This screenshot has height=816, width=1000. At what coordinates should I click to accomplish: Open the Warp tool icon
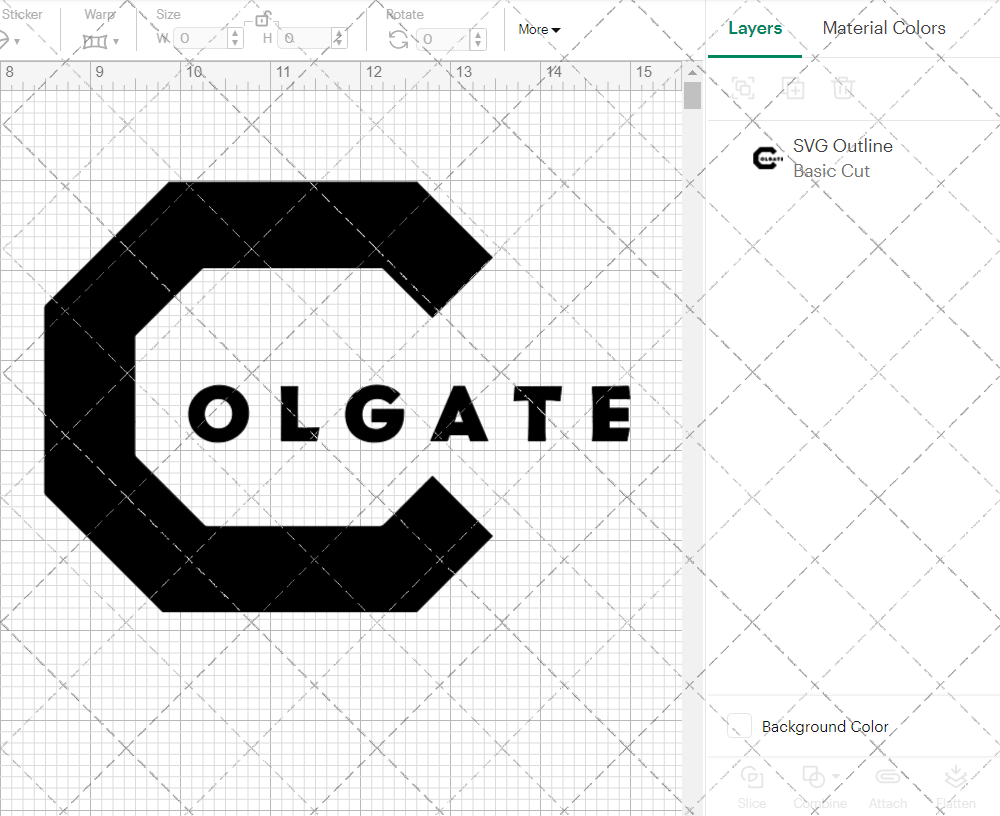pos(95,41)
